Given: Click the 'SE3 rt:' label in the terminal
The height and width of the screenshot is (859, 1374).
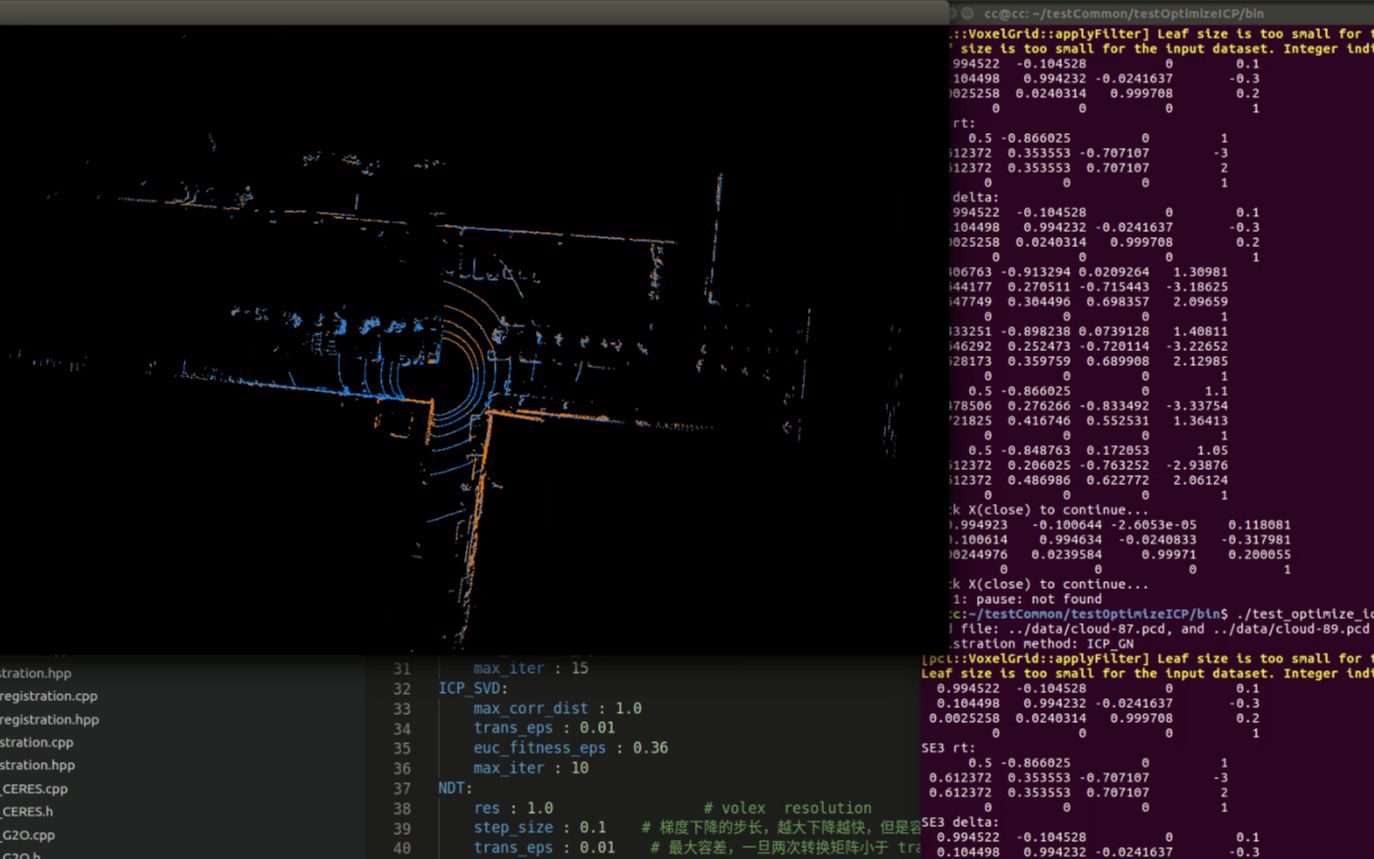Looking at the screenshot, I should [x=948, y=747].
